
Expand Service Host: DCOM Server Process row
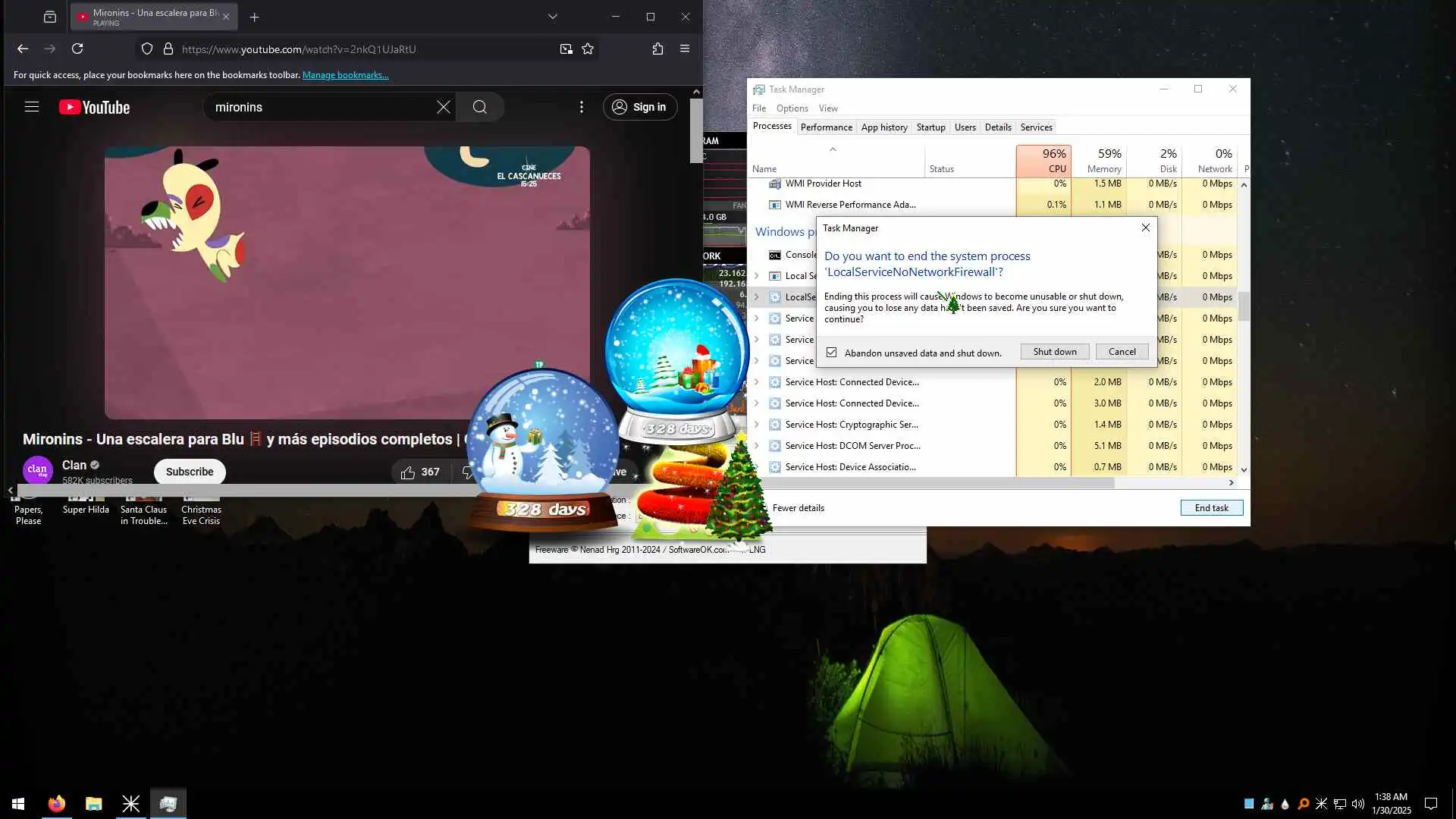tap(756, 446)
